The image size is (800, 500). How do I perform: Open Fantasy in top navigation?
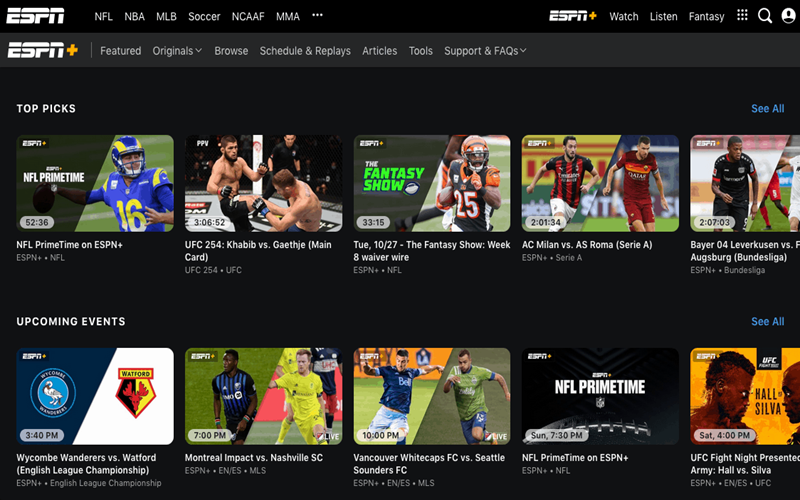(x=706, y=16)
